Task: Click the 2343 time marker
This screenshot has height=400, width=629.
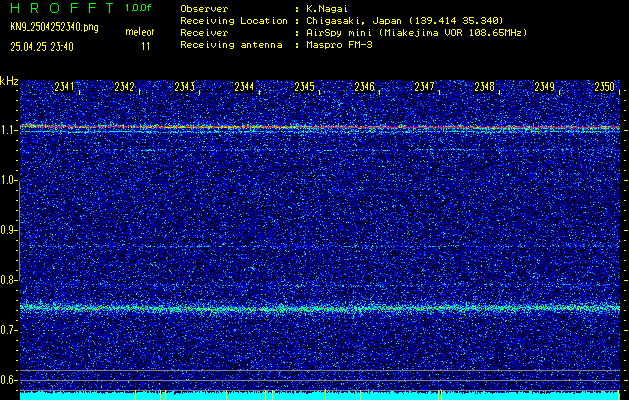Action: point(185,87)
